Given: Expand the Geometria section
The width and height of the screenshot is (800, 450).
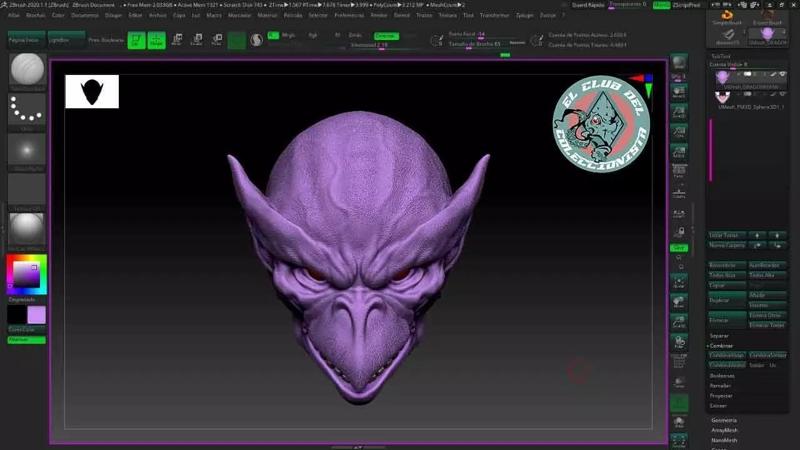Looking at the screenshot, I should [x=723, y=420].
